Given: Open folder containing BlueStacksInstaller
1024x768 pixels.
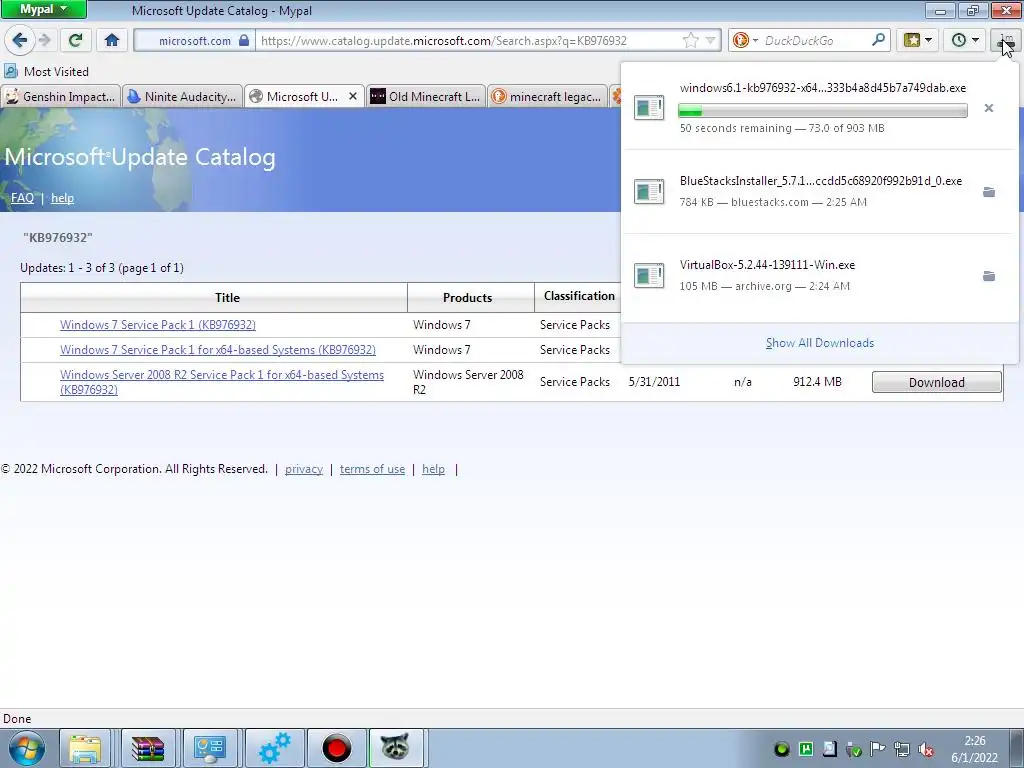Looking at the screenshot, I should (x=989, y=192).
